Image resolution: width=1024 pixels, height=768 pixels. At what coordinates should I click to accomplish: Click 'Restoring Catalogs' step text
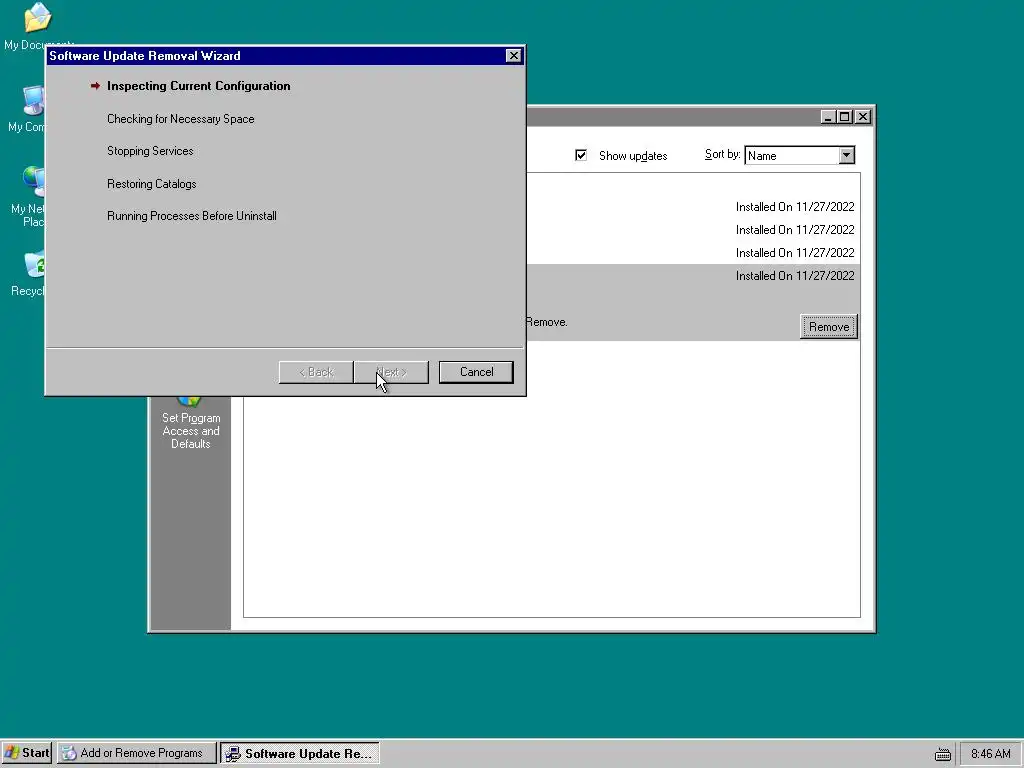point(152,184)
